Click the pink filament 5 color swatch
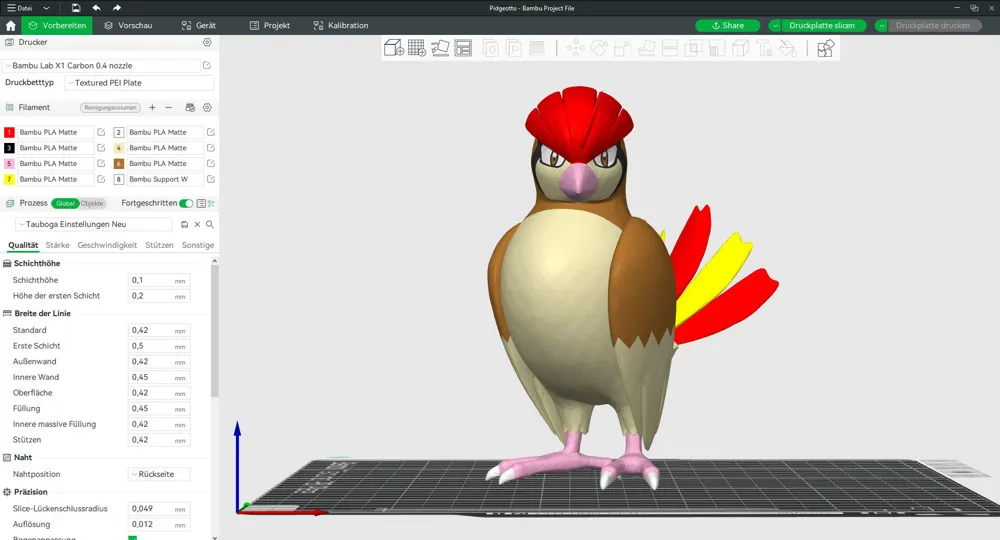 (9, 164)
